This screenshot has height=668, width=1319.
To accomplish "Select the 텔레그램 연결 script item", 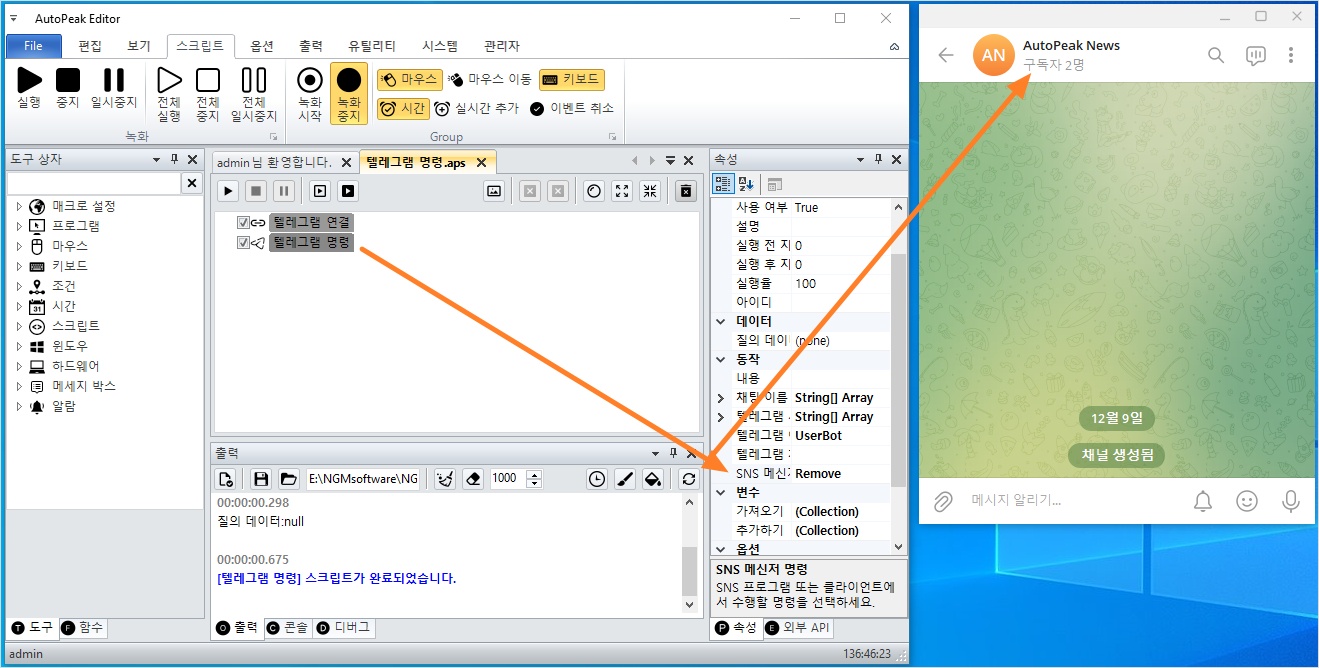I will click(x=311, y=222).
